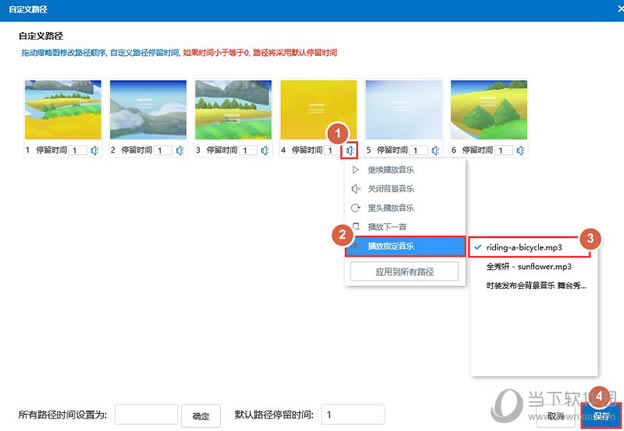
Task: Click the speaker icon for path 1
Action: click(95, 150)
